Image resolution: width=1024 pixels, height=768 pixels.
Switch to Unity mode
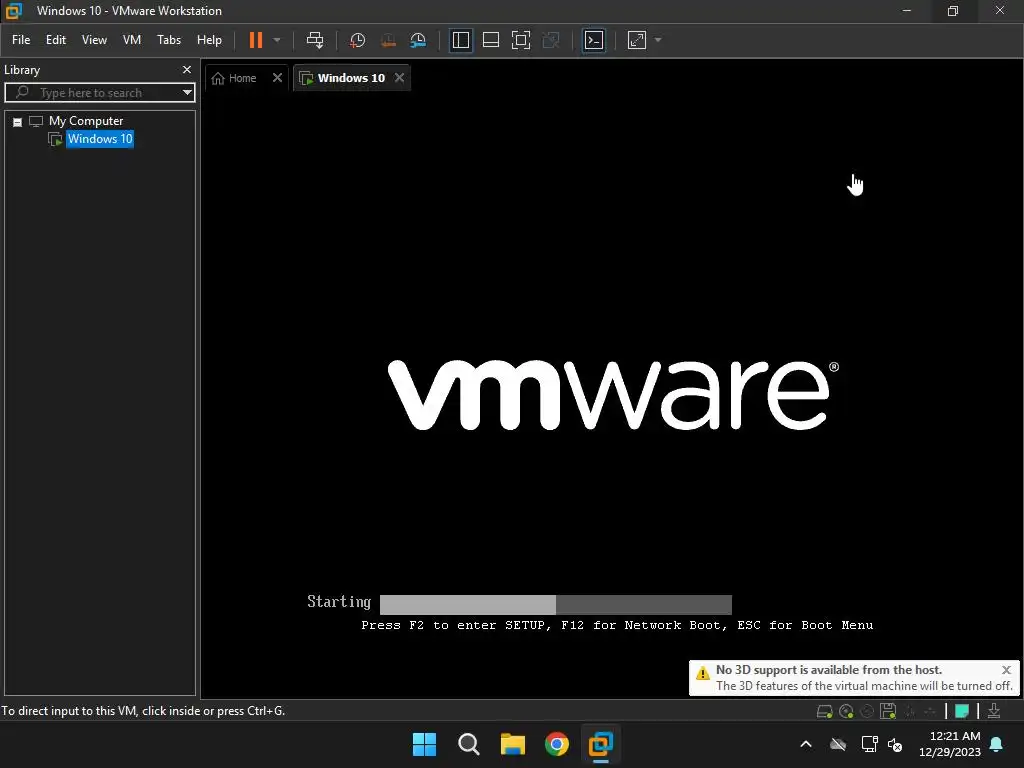click(x=551, y=40)
